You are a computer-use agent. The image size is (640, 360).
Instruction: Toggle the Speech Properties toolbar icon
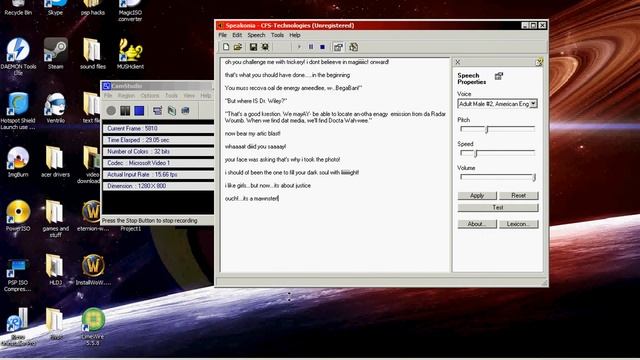[338, 47]
